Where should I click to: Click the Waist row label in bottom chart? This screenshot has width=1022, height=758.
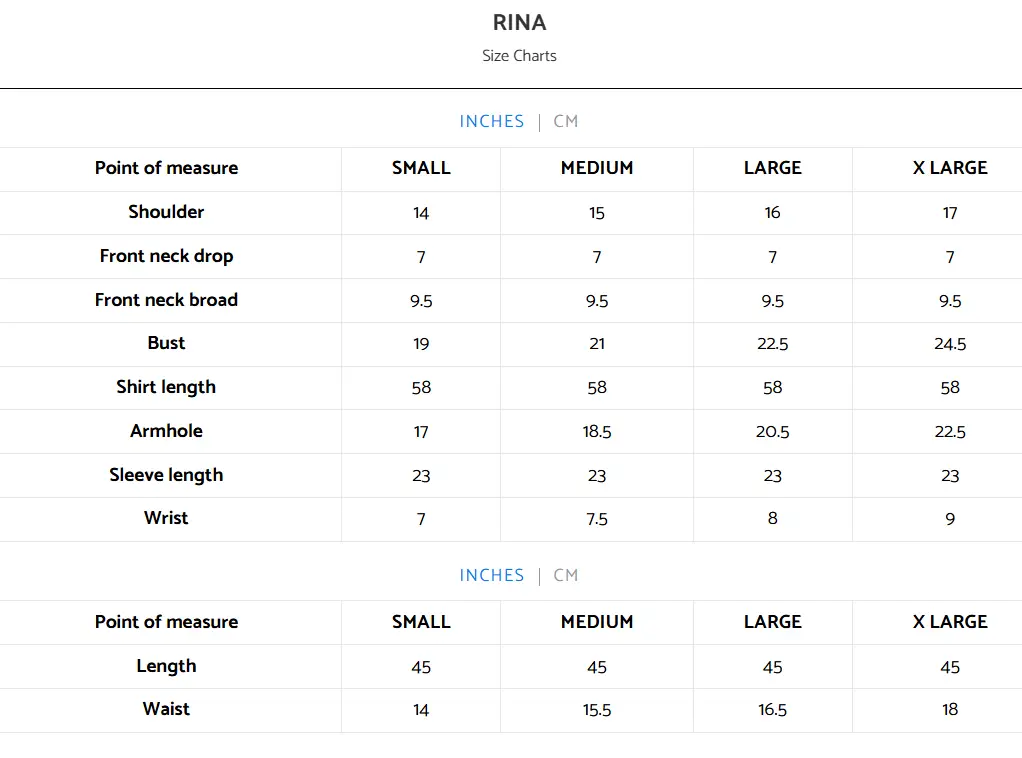(x=166, y=709)
